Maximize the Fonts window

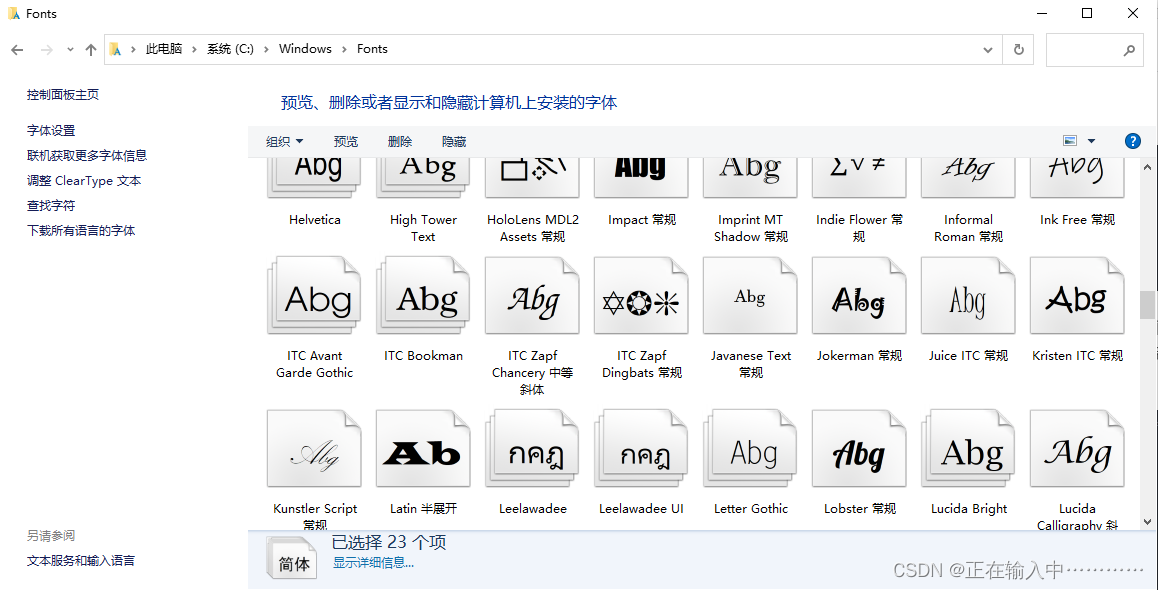click(1087, 13)
